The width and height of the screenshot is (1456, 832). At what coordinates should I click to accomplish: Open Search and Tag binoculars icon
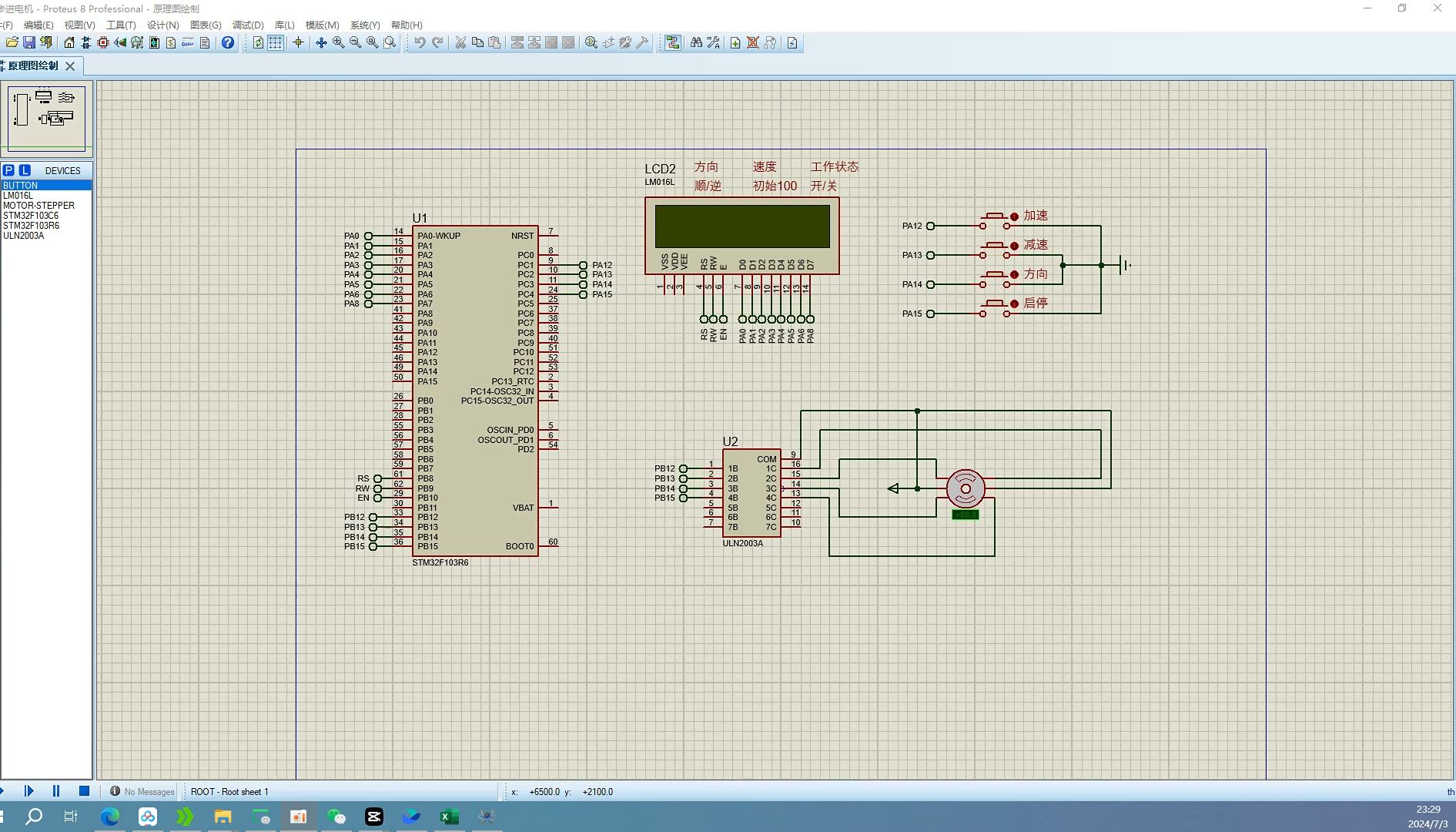point(696,42)
